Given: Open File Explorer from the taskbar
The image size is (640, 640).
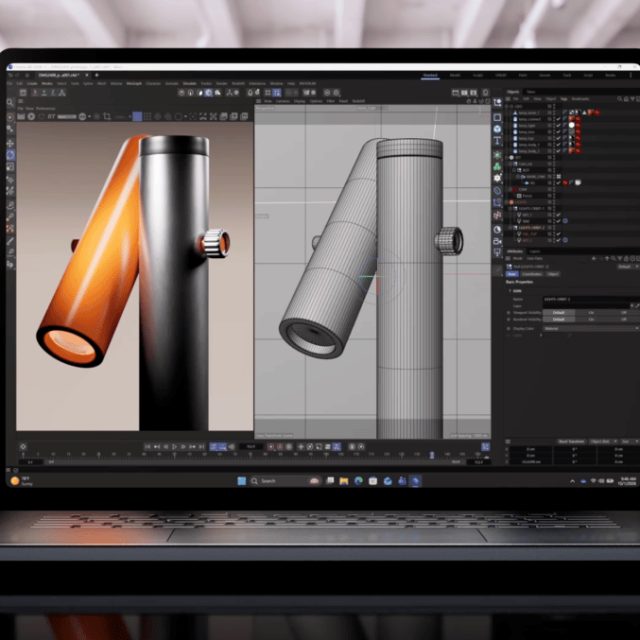Looking at the screenshot, I should [344, 481].
